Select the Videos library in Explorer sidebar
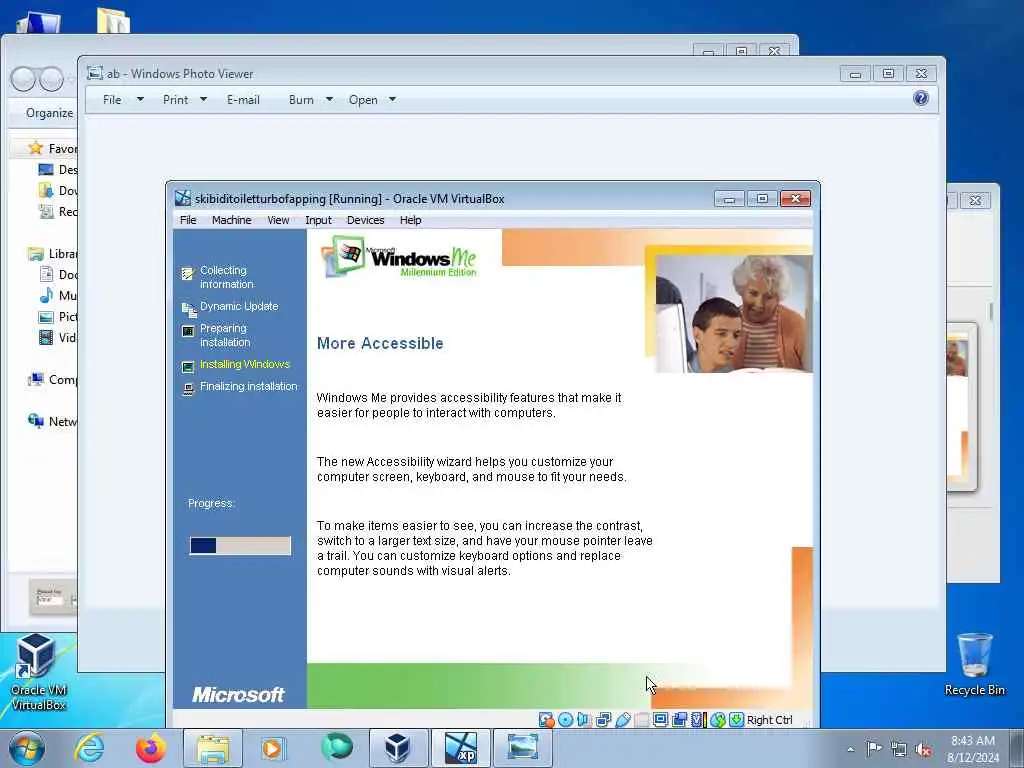The width and height of the screenshot is (1024, 768). tap(57, 338)
